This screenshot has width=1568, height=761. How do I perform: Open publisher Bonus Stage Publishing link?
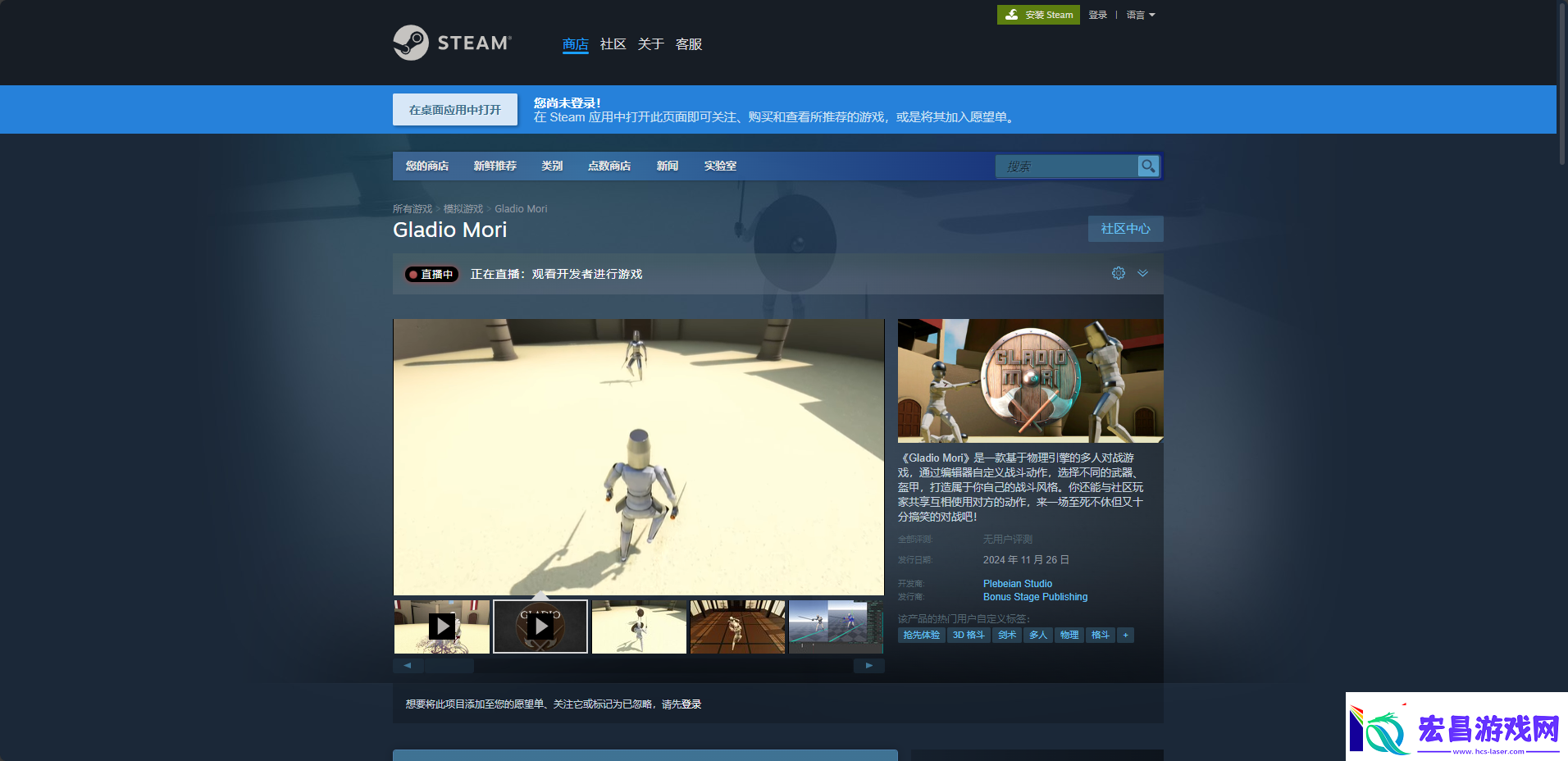point(1035,597)
